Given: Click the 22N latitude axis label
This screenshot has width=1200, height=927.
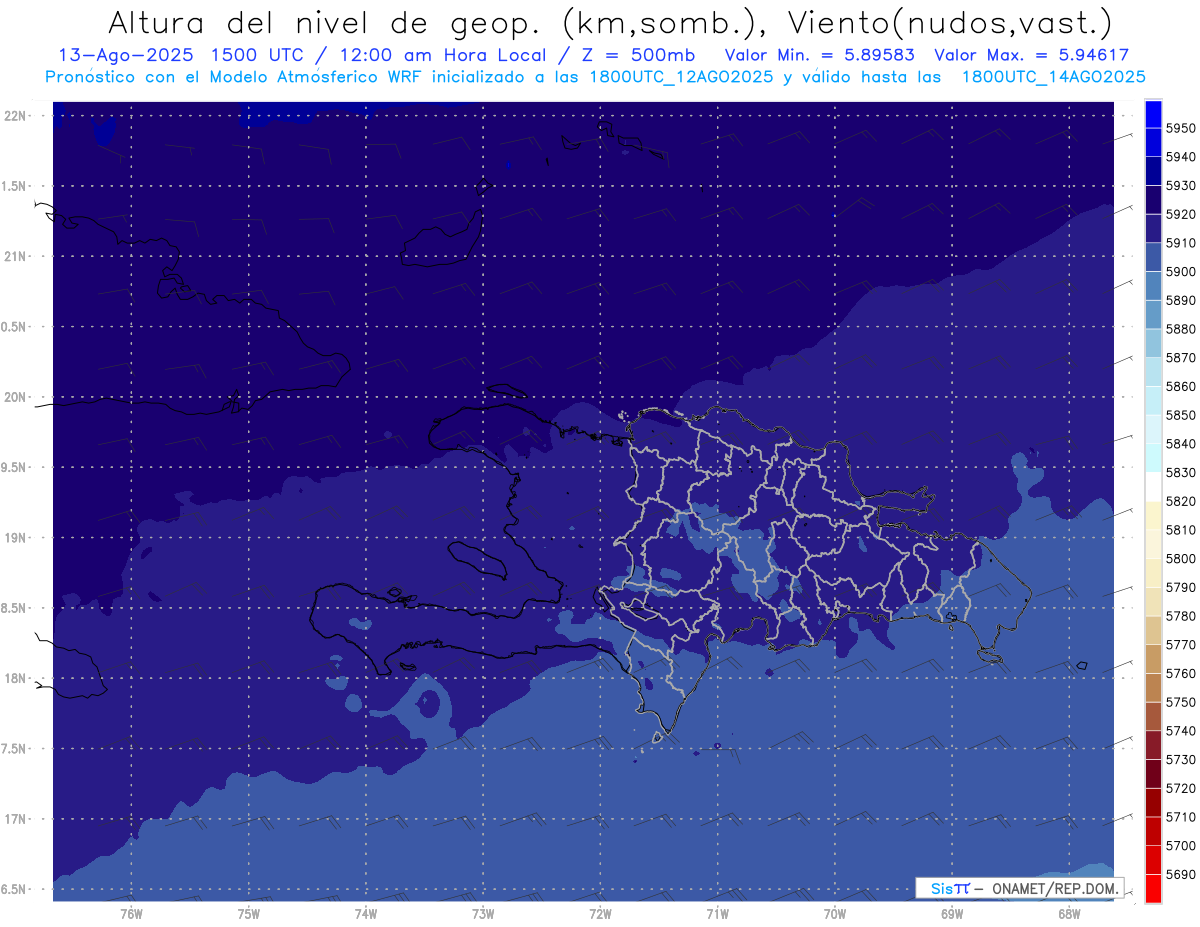Looking at the screenshot, I should 16,116.
